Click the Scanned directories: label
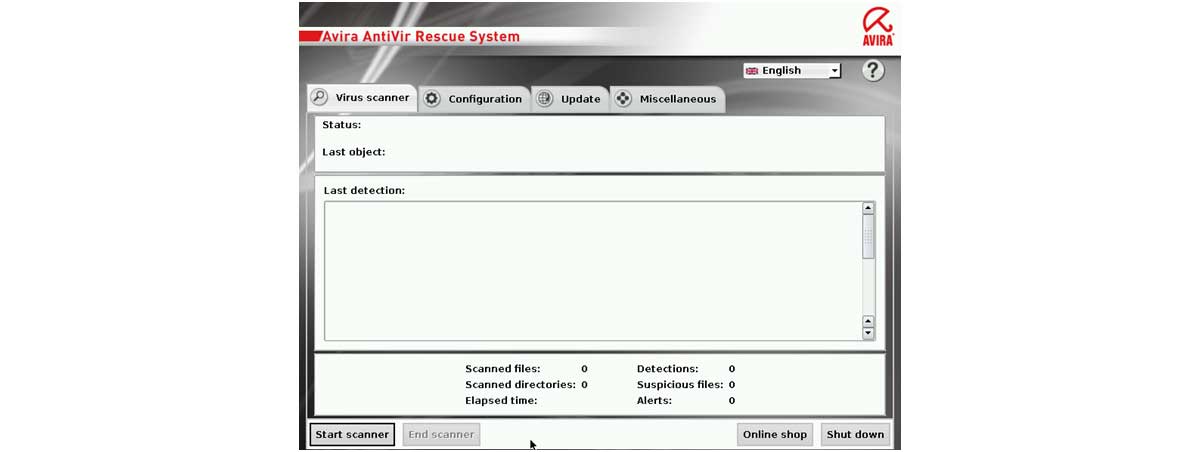The image size is (1200, 452). [x=520, y=384]
